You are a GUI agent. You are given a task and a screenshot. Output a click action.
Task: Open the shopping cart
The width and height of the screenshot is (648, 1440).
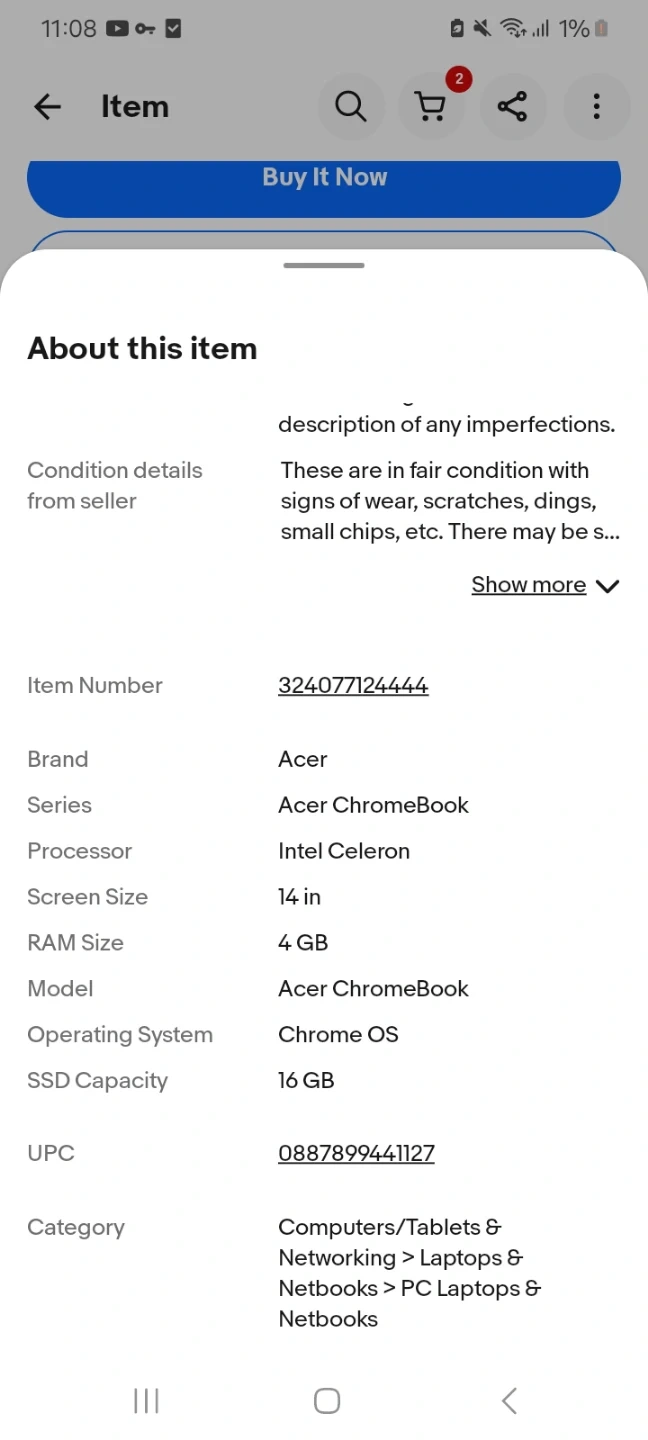click(430, 106)
